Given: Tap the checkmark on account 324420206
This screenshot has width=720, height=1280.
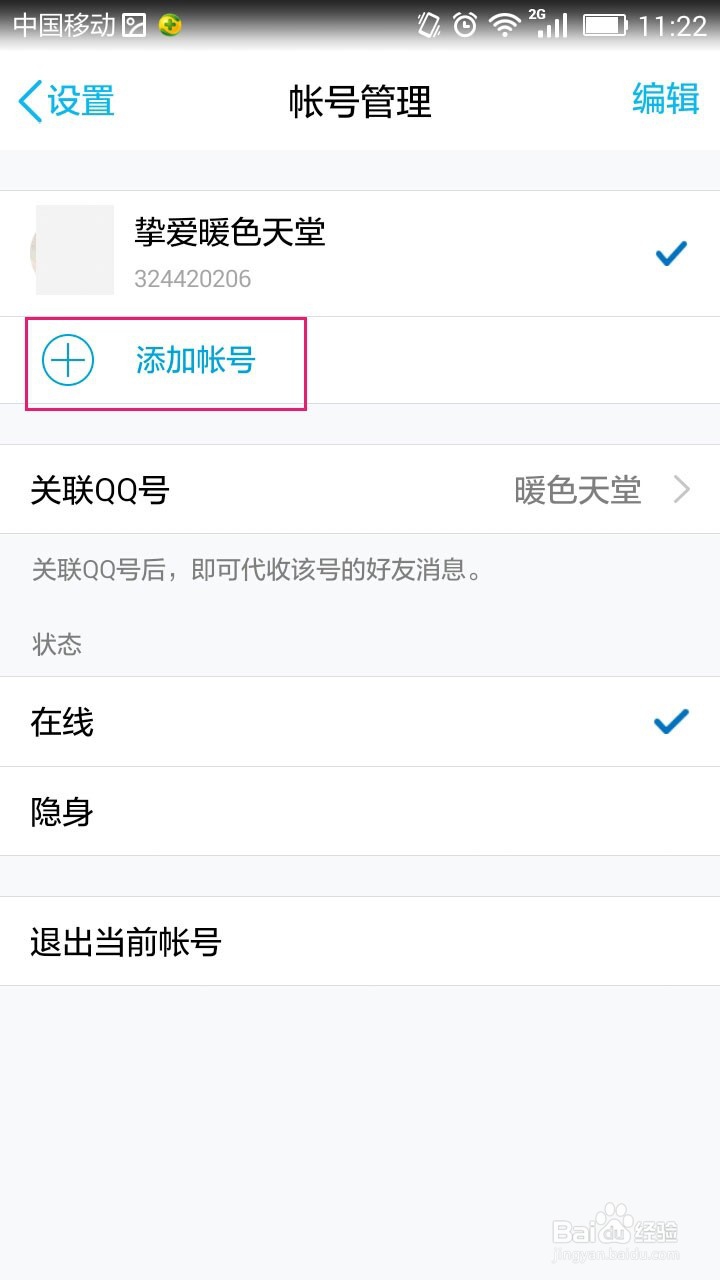Looking at the screenshot, I should [x=671, y=254].
